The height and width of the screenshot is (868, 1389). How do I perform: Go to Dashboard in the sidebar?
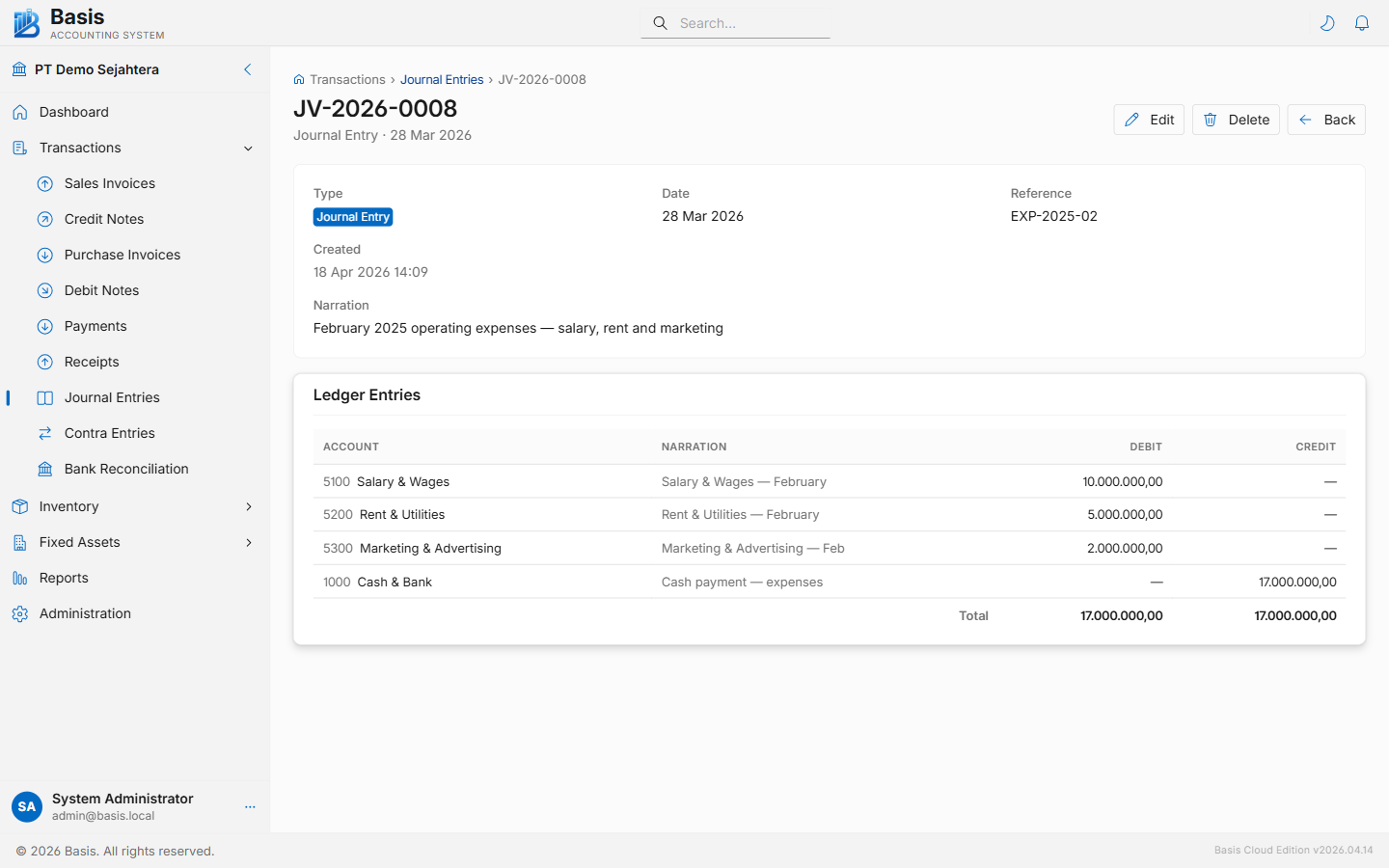pos(73,112)
